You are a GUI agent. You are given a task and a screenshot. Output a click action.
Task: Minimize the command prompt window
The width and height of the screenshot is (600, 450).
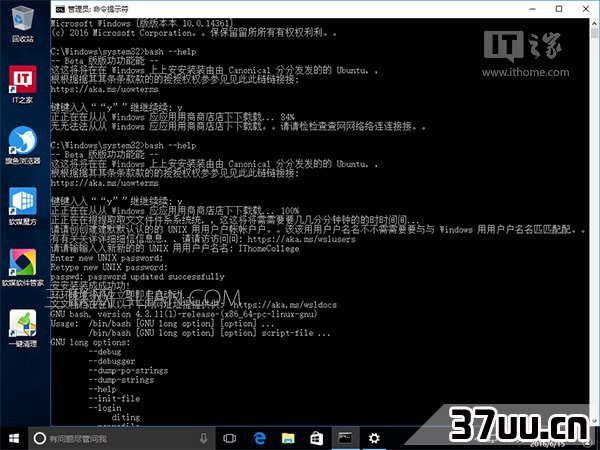point(533,9)
